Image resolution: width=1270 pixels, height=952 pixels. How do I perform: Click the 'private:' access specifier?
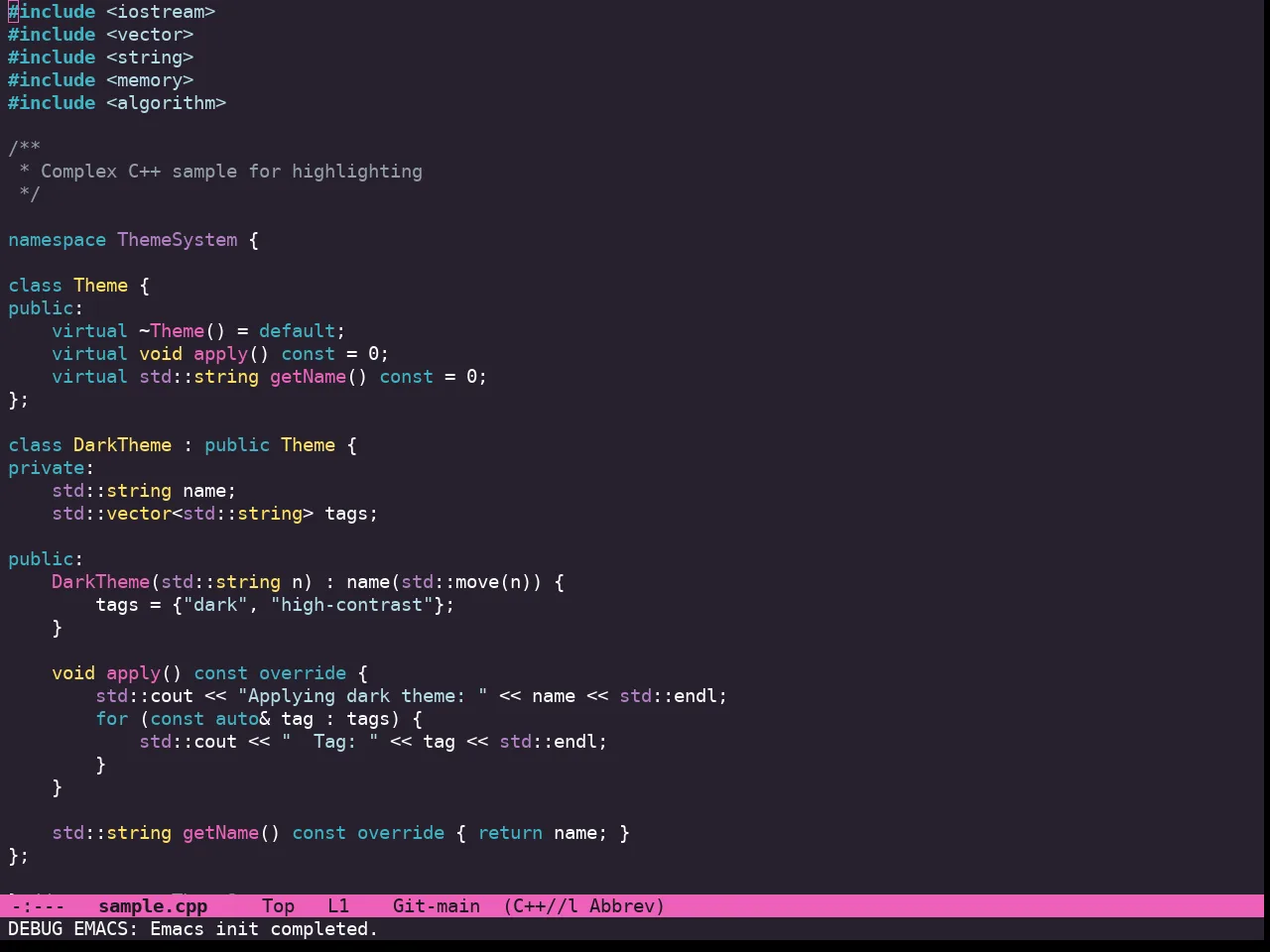pos(51,468)
